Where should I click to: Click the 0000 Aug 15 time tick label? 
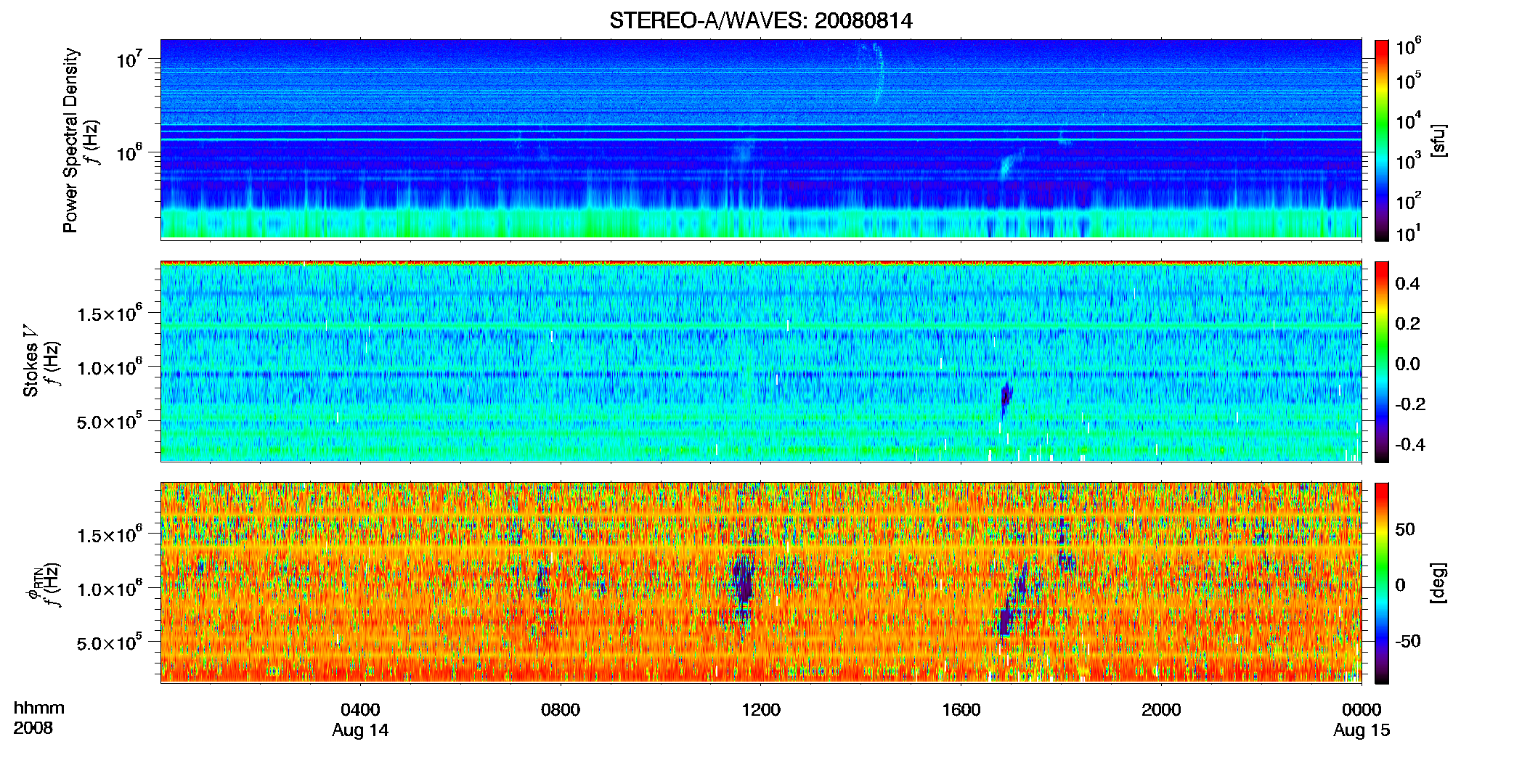(x=1362, y=719)
